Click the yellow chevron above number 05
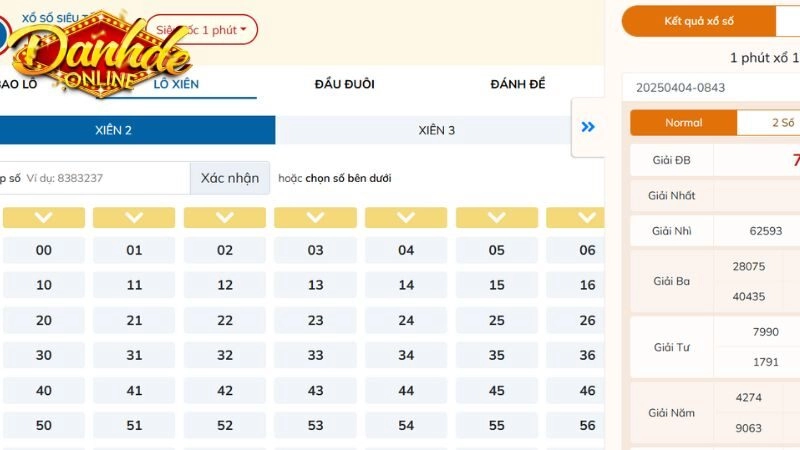 pyautogui.click(x=497, y=217)
